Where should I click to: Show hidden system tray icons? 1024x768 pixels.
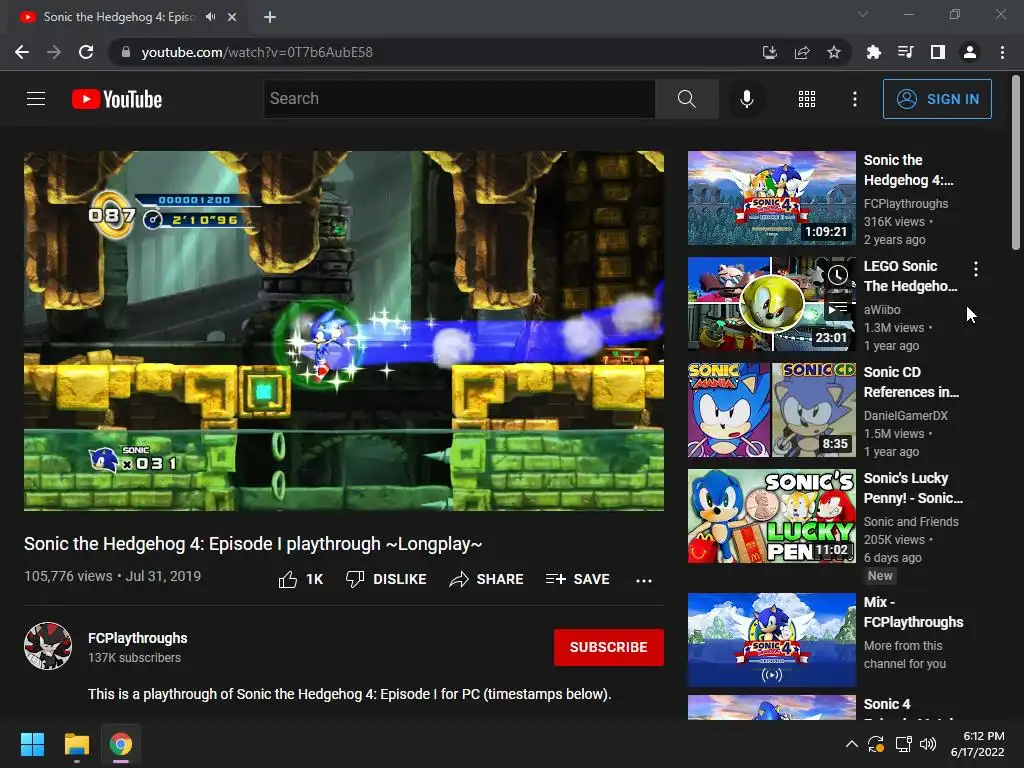click(852, 744)
